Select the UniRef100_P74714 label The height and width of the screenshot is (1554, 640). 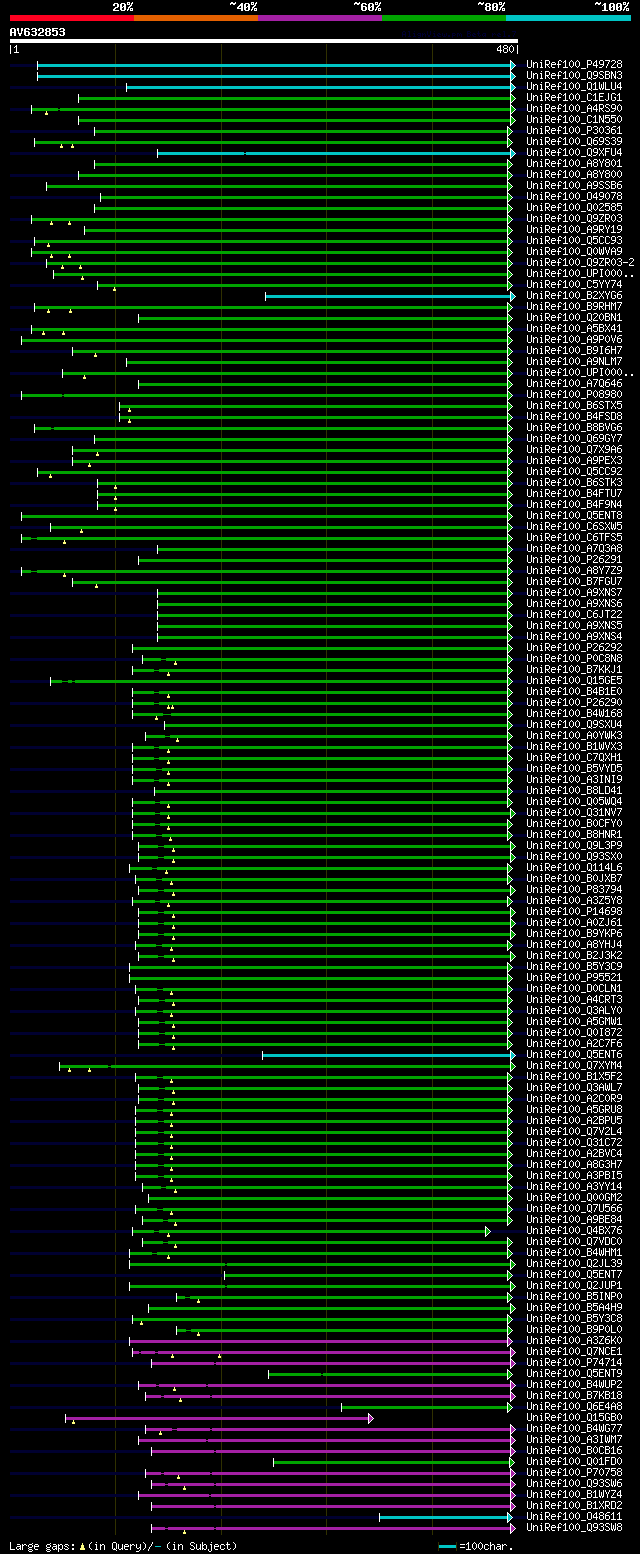(x=574, y=1363)
